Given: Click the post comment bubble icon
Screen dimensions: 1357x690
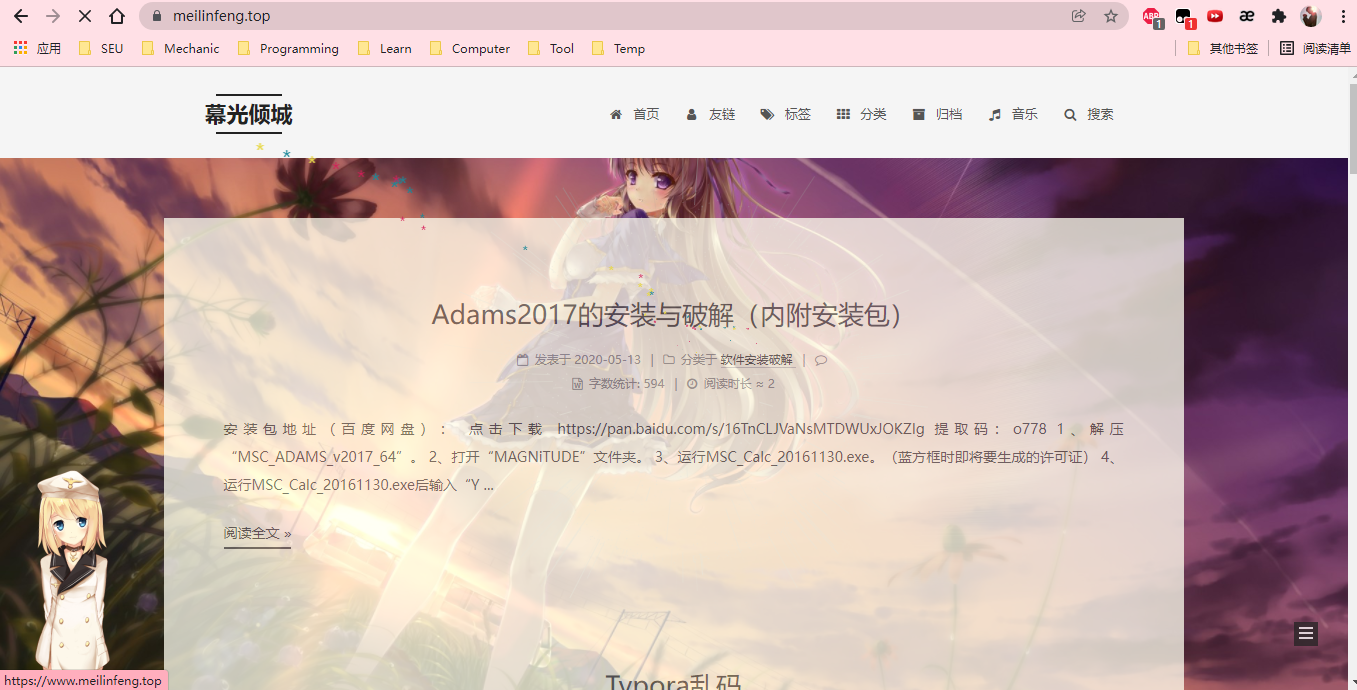Looking at the screenshot, I should pyautogui.click(x=821, y=360).
